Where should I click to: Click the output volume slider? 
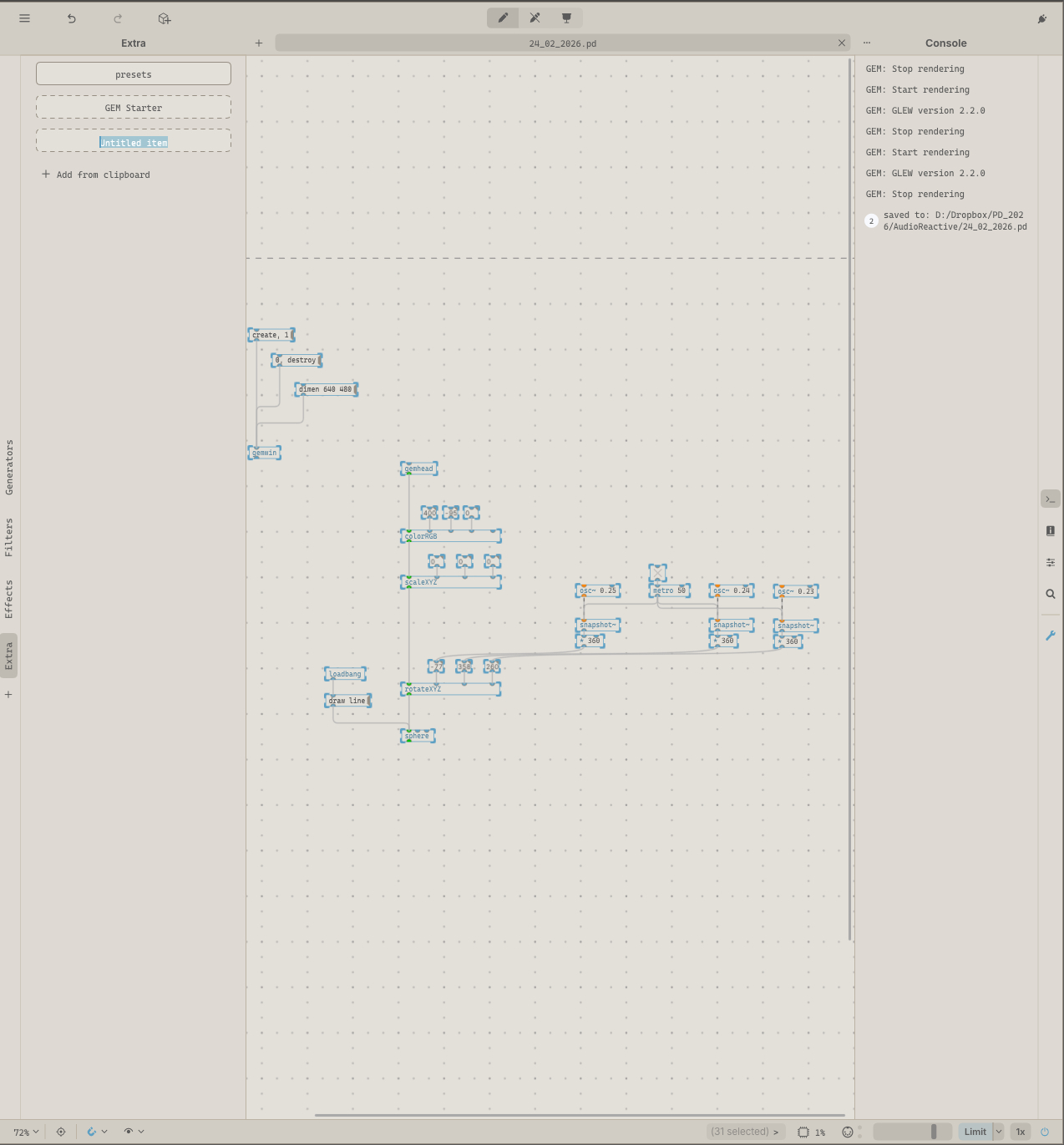(x=912, y=1132)
